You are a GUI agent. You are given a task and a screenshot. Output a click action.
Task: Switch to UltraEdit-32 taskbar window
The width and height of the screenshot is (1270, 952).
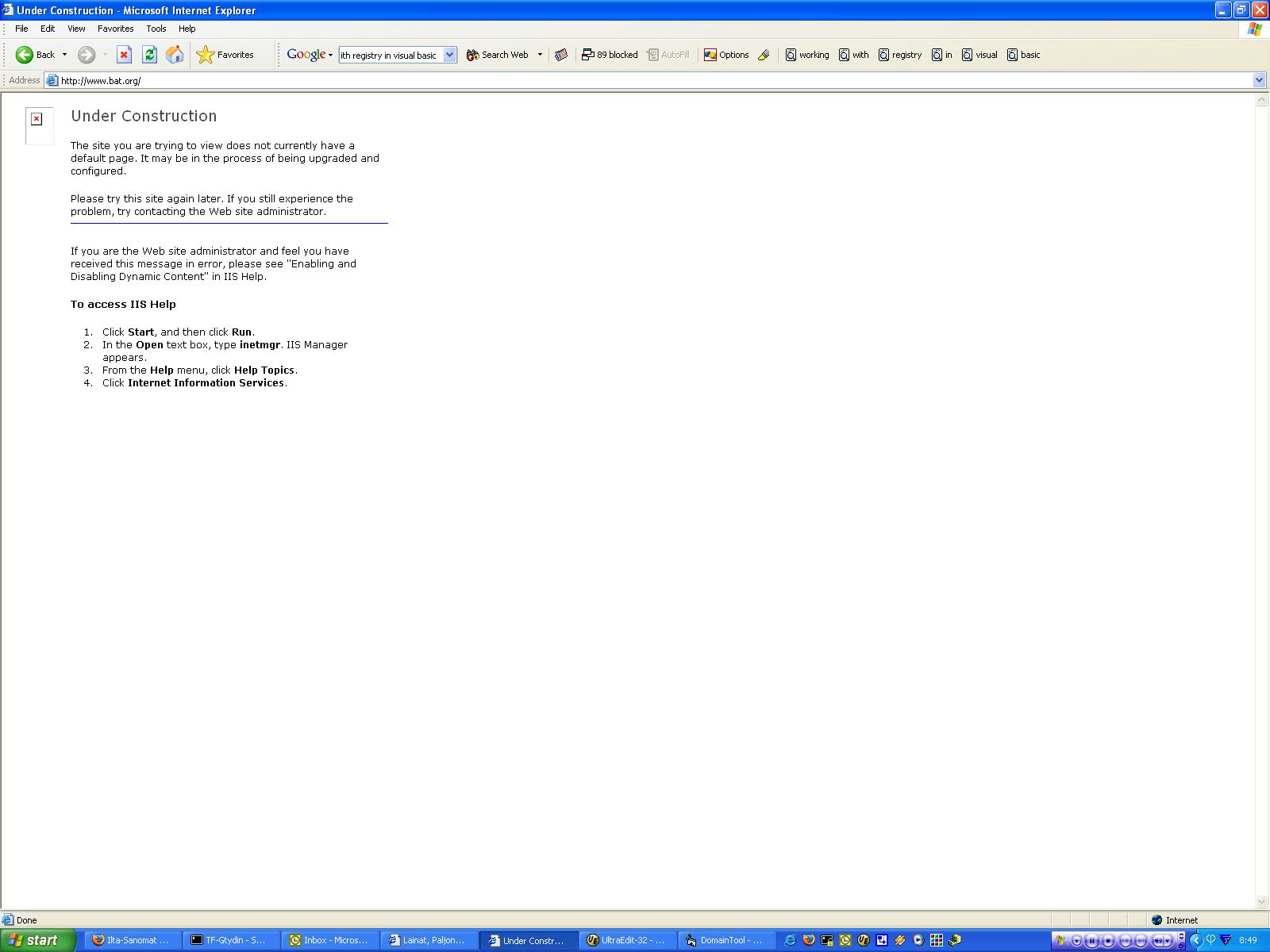click(x=627, y=940)
